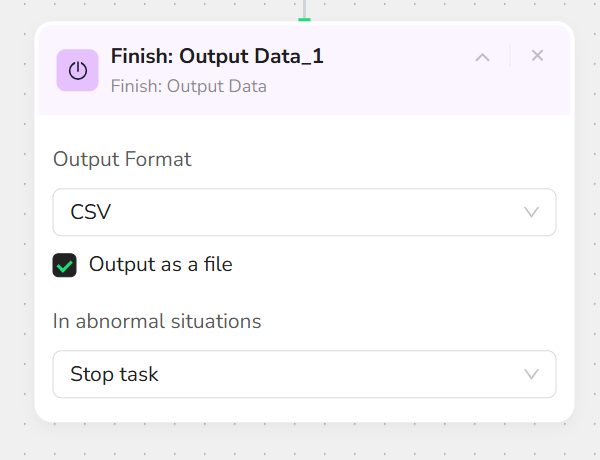Click the "Output Format" field label

pos(121,159)
